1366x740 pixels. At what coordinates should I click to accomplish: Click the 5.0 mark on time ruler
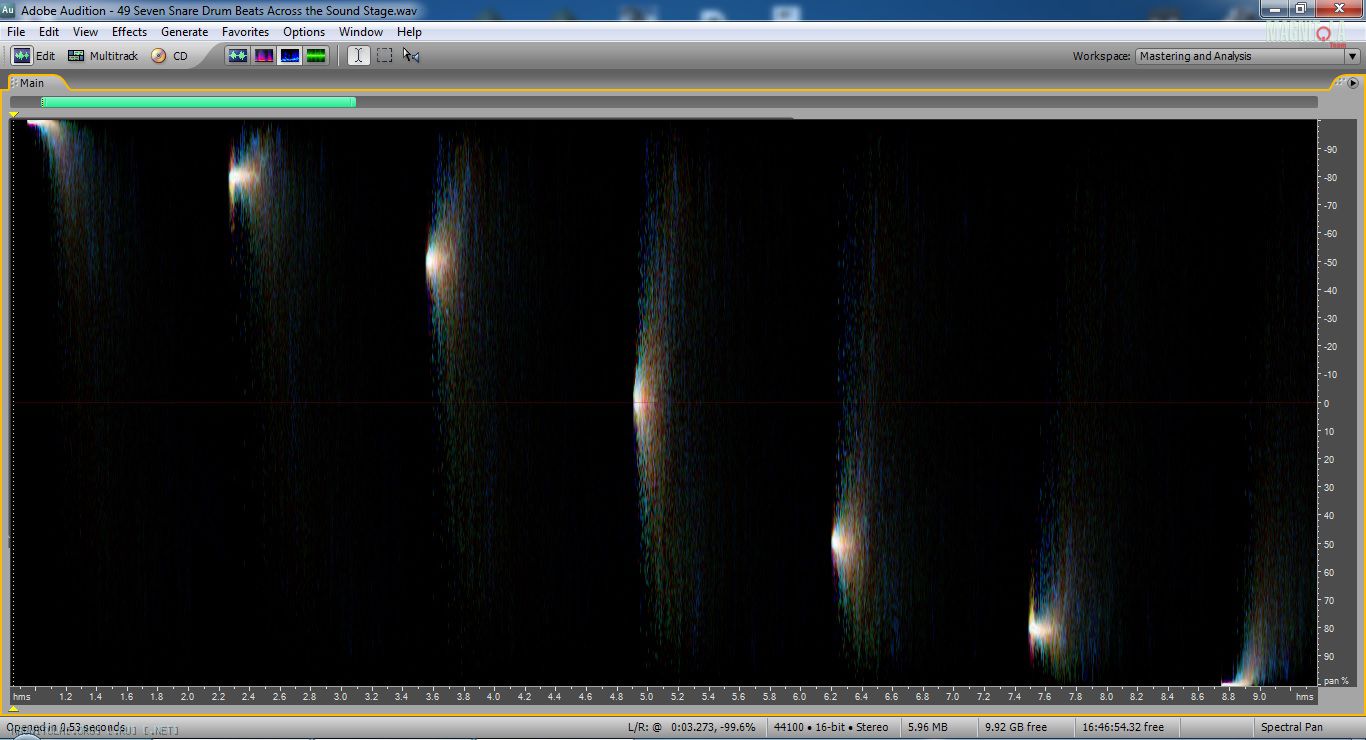[x=647, y=696]
